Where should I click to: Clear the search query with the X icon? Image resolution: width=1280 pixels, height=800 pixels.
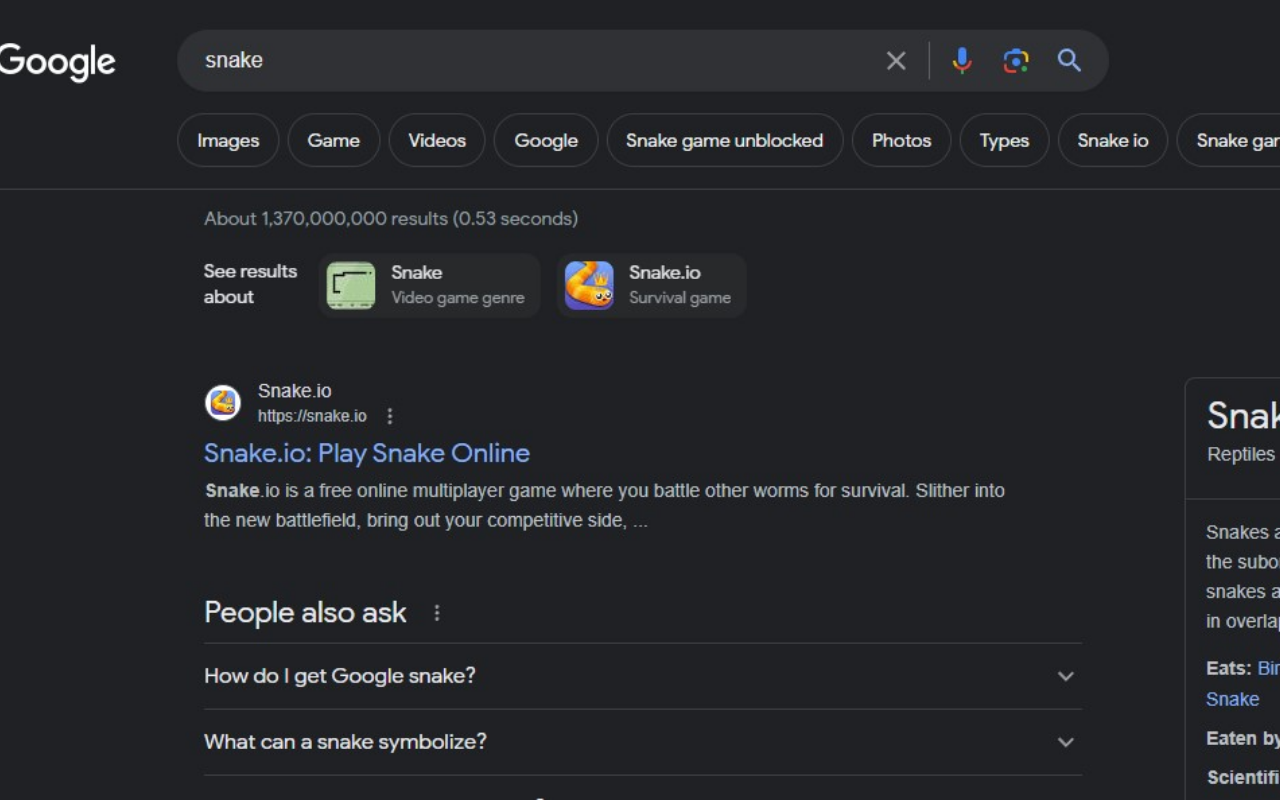[895, 60]
